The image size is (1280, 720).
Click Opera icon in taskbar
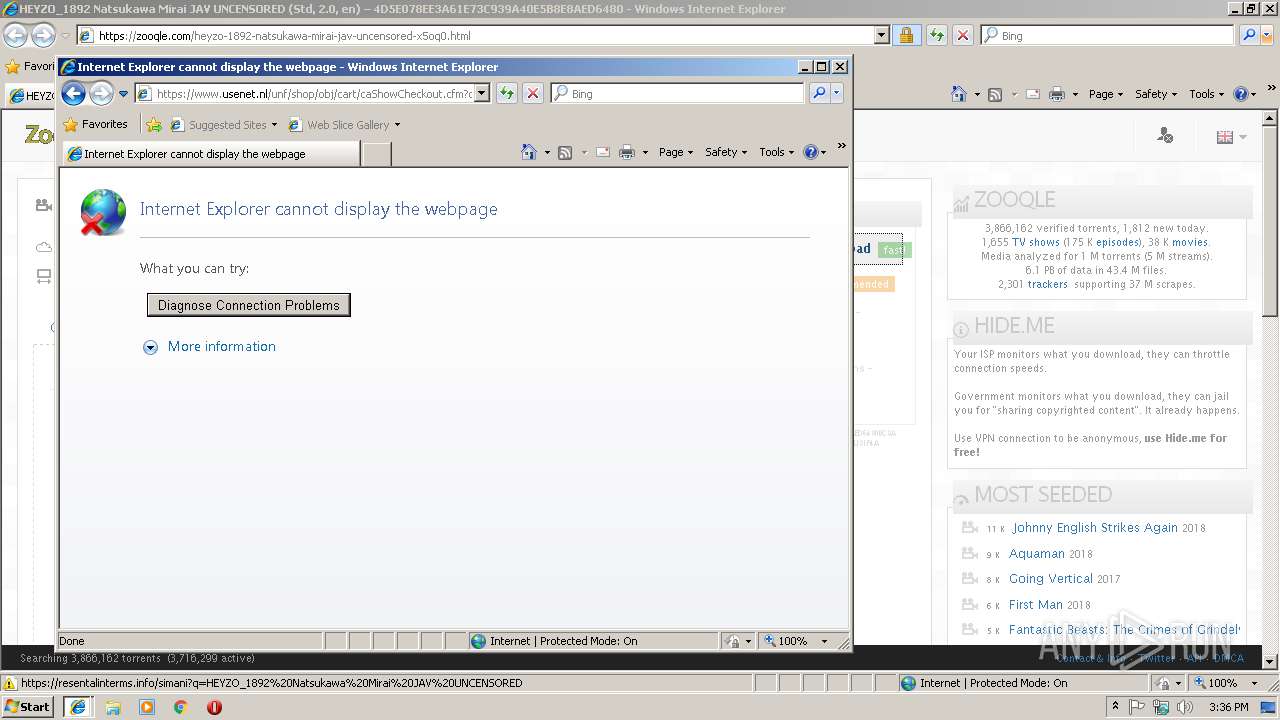click(x=214, y=707)
